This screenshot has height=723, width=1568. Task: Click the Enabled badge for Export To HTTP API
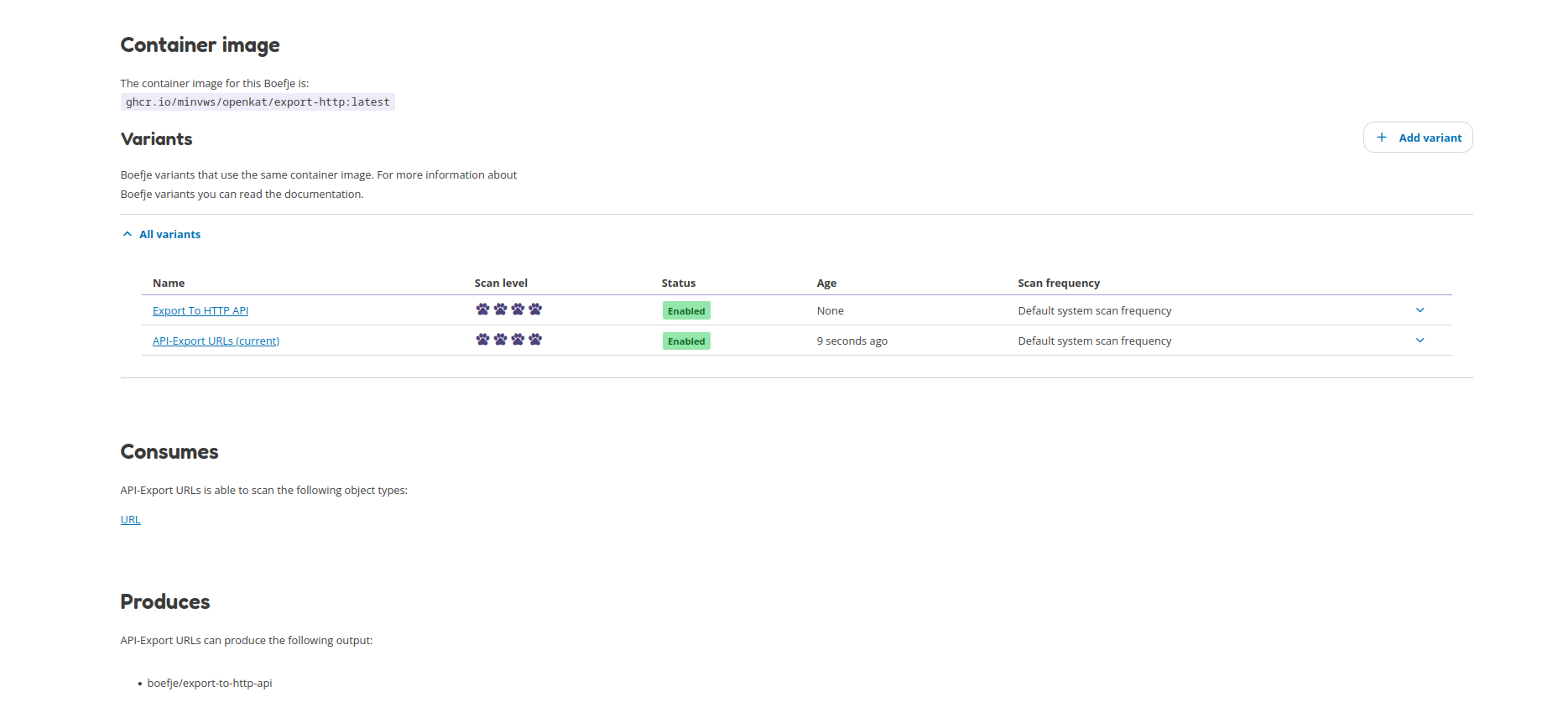pos(686,310)
